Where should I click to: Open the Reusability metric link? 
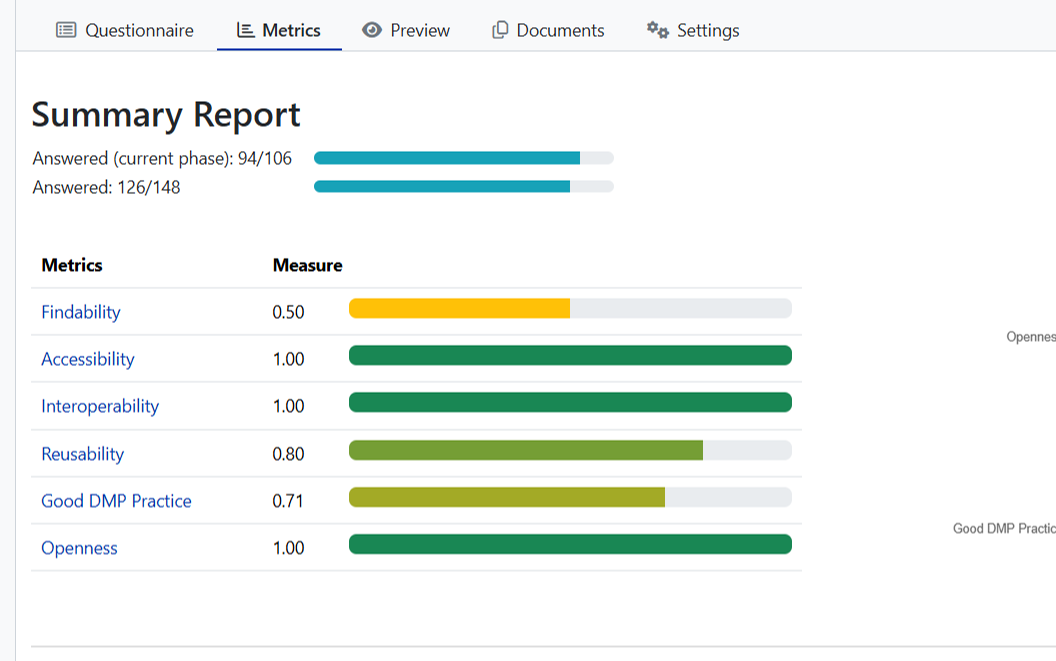[83, 454]
